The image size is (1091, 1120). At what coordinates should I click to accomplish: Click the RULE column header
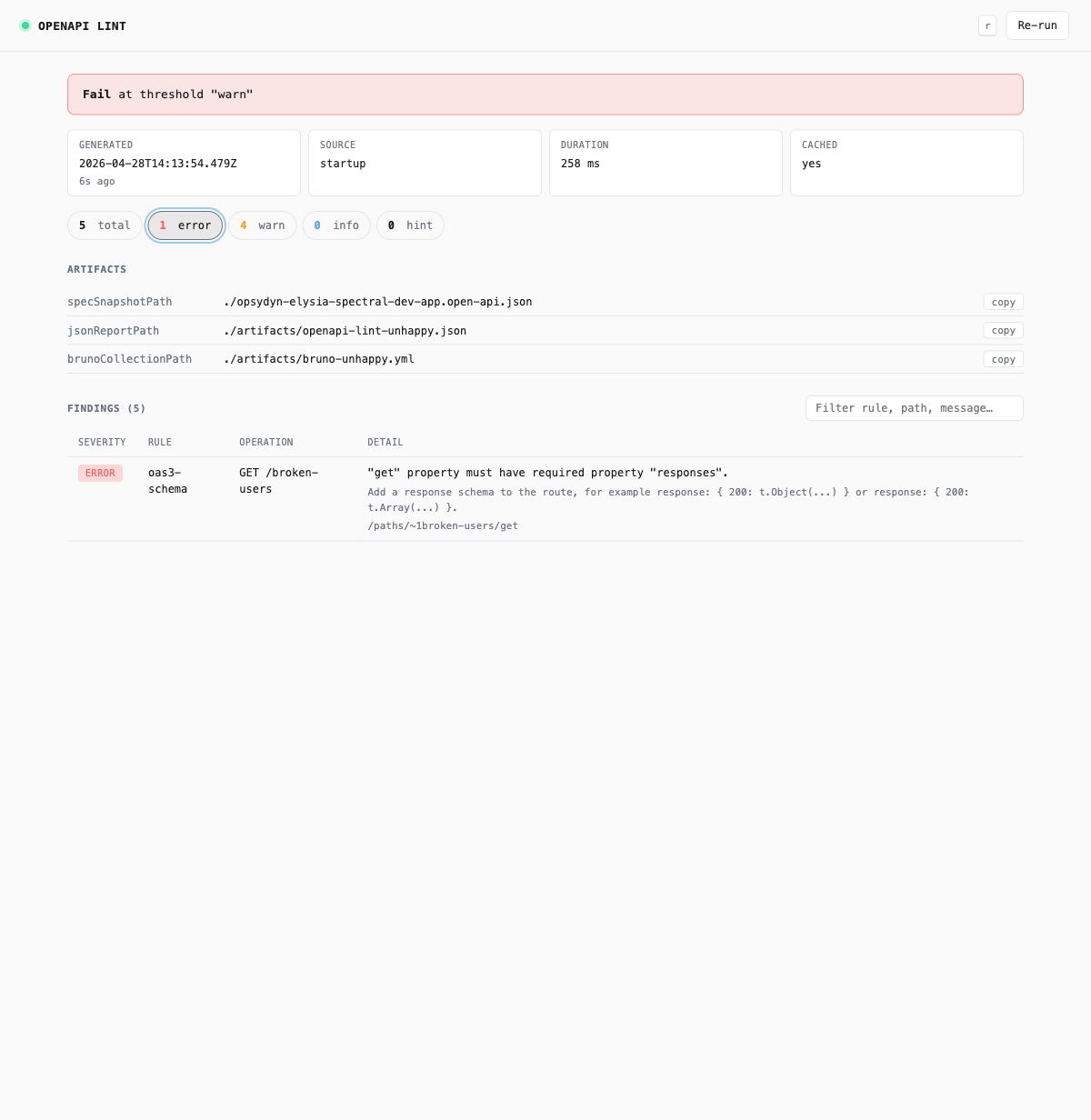[160, 442]
